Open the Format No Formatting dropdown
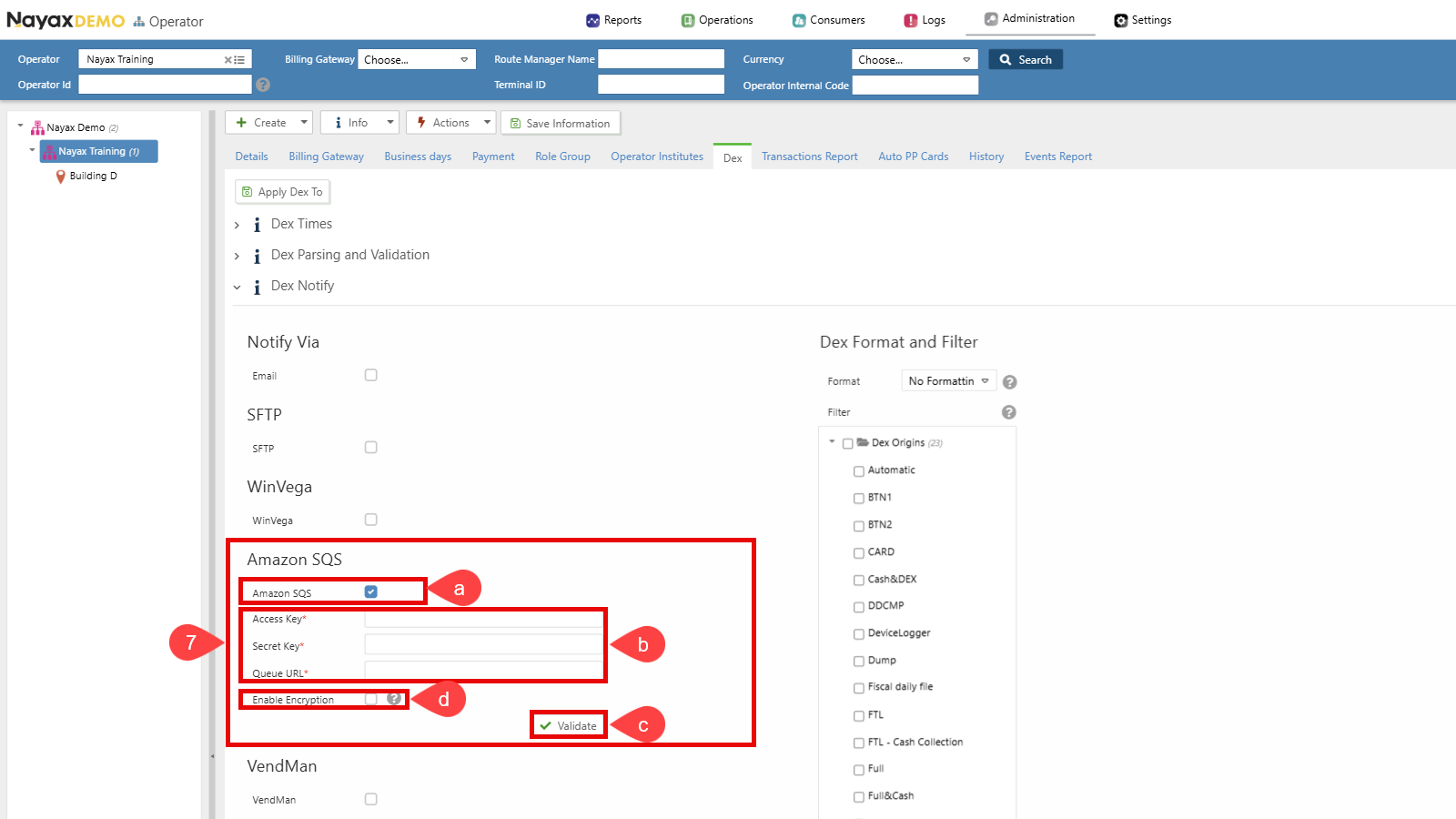This screenshot has width=1456, height=819. pos(949,381)
